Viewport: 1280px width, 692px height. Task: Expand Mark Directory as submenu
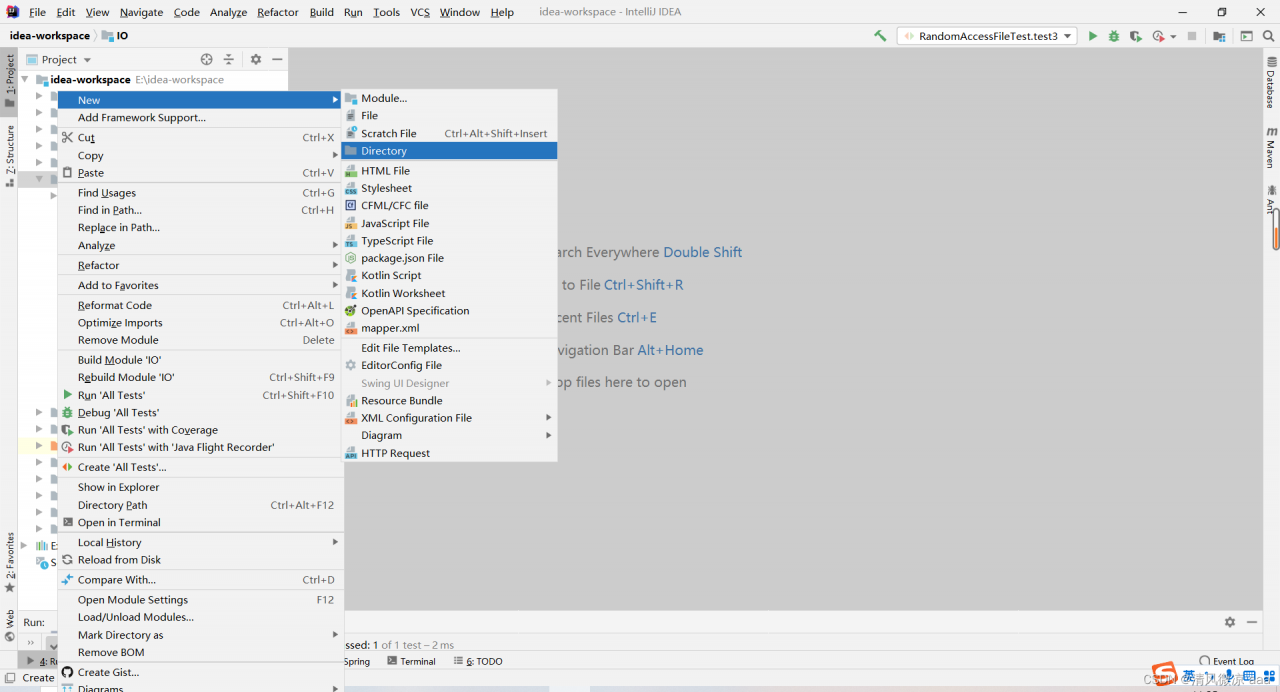pyautogui.click(x=336, y=635)
